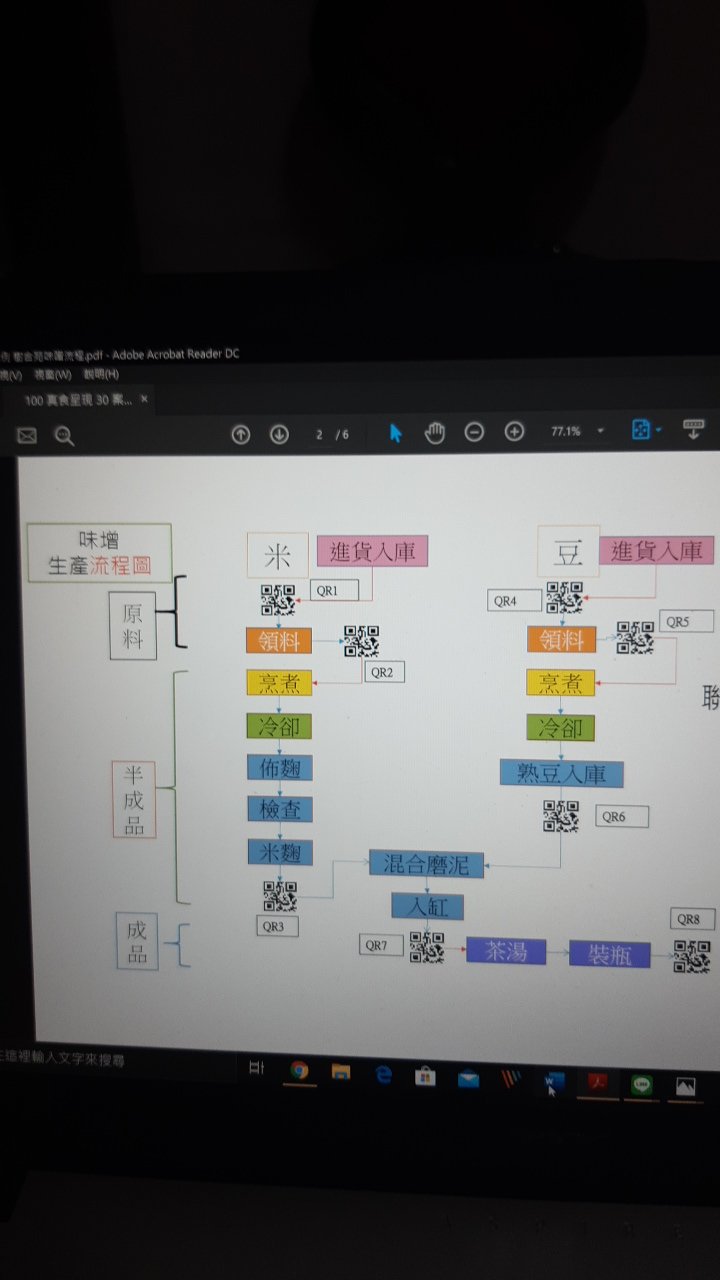Click the 味增生產流程圖 title box
The width and height of the screenshot is (720, 1280).
[x=100, y=553]
